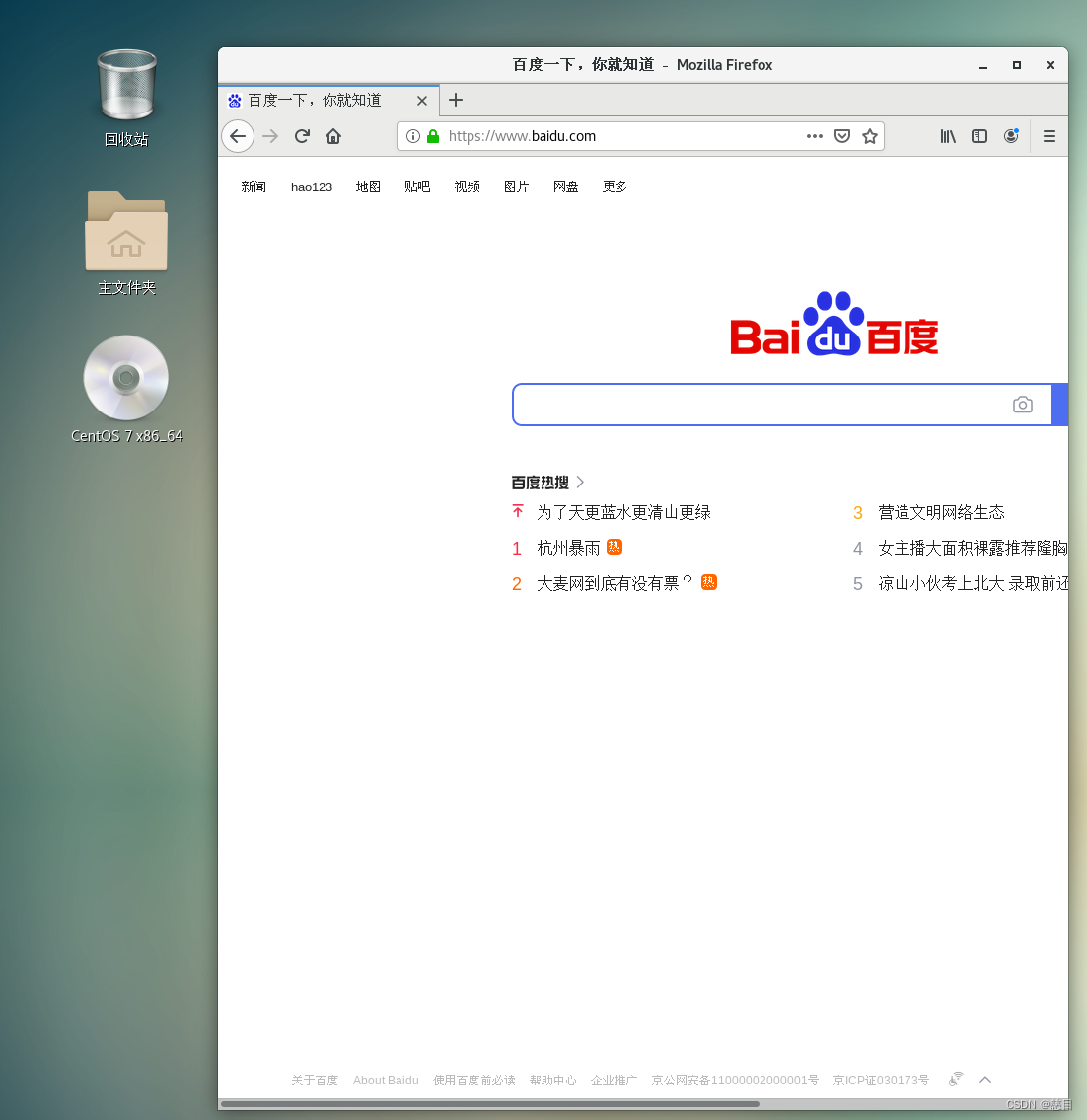Viewport: 1087px width, 1120px height.
Task: Open the 百度热搜 heading link
Action: [x=540, y=483]
